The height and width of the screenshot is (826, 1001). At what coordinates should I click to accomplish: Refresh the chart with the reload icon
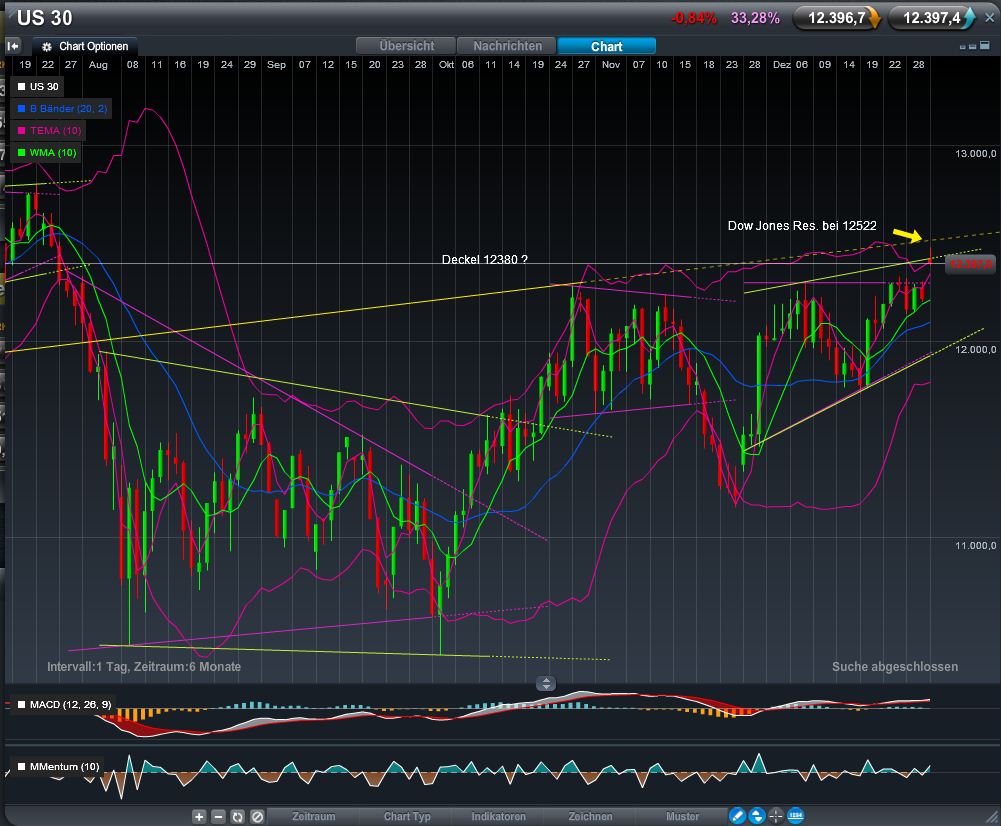pyautogui.click(x=235, y=816)
